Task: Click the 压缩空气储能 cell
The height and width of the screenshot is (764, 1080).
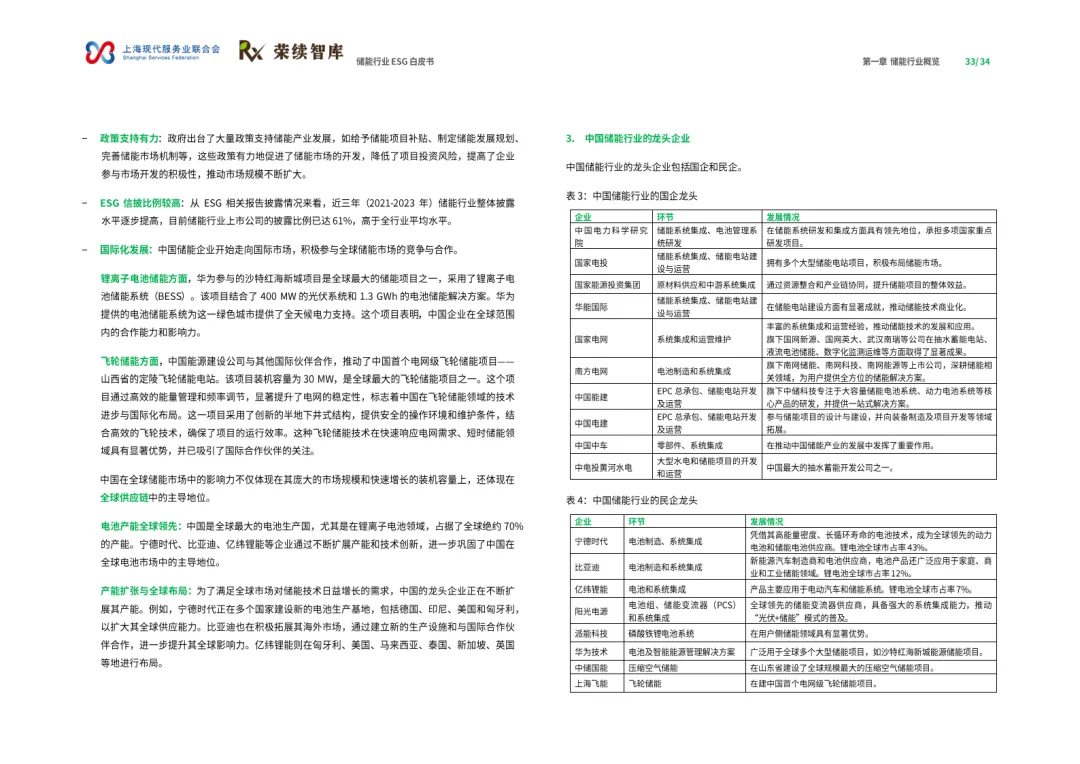Action: coord(685,668)
